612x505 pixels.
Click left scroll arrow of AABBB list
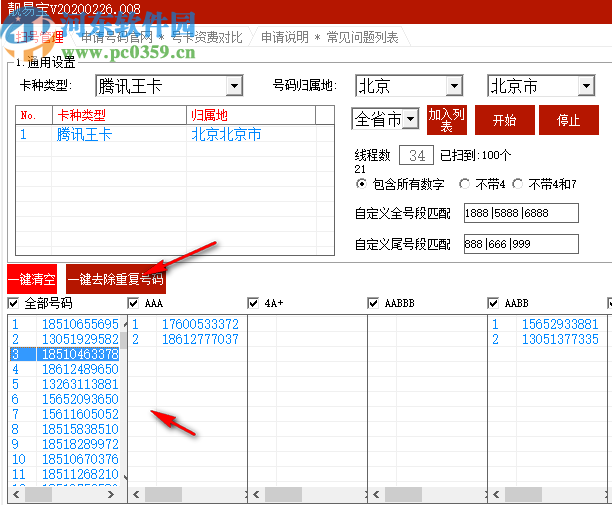(376, 494)
